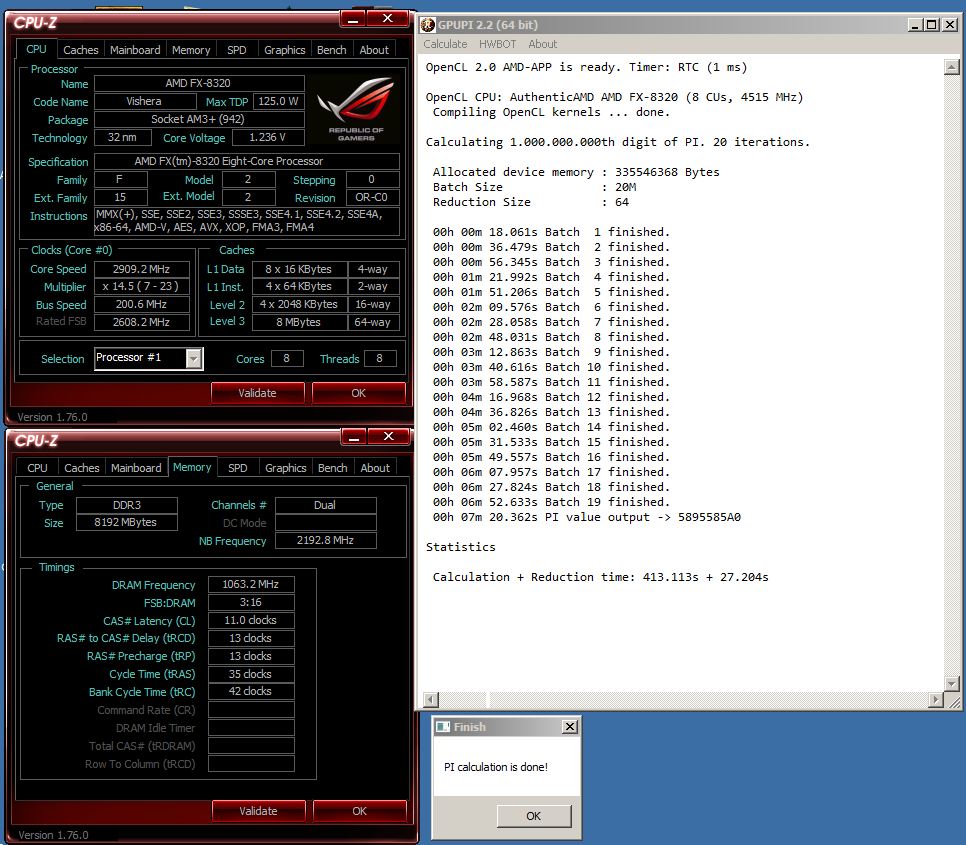Viewport: 966px width, 845px height.
Task: Open Memory tab in top CPU-Z window
Action: [x=191, y=50]
